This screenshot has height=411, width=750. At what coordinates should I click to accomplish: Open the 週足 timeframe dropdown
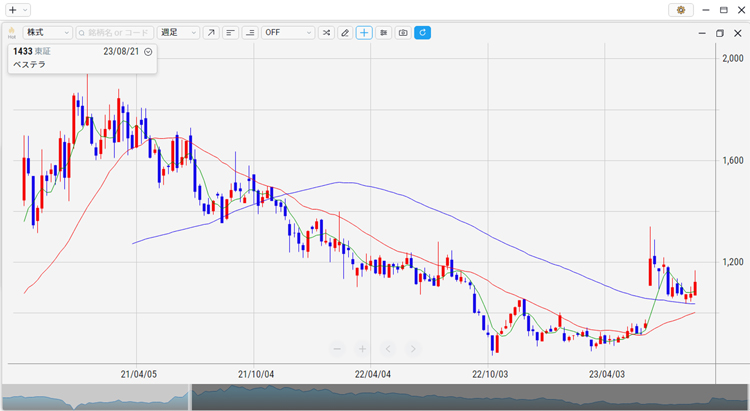pyautogui.click(x=179, y=32)
